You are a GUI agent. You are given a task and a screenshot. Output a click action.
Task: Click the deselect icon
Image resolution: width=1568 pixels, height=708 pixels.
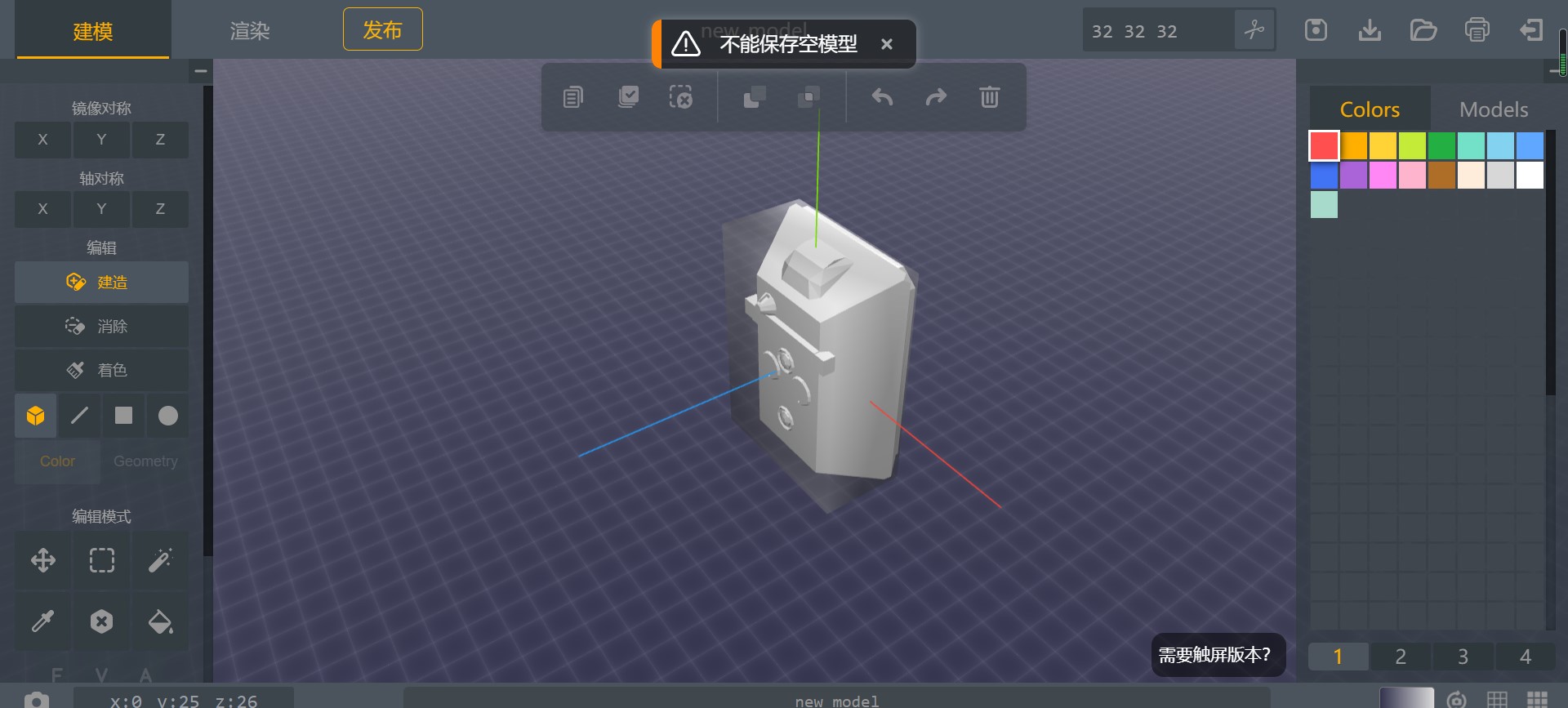click(681, 97)
